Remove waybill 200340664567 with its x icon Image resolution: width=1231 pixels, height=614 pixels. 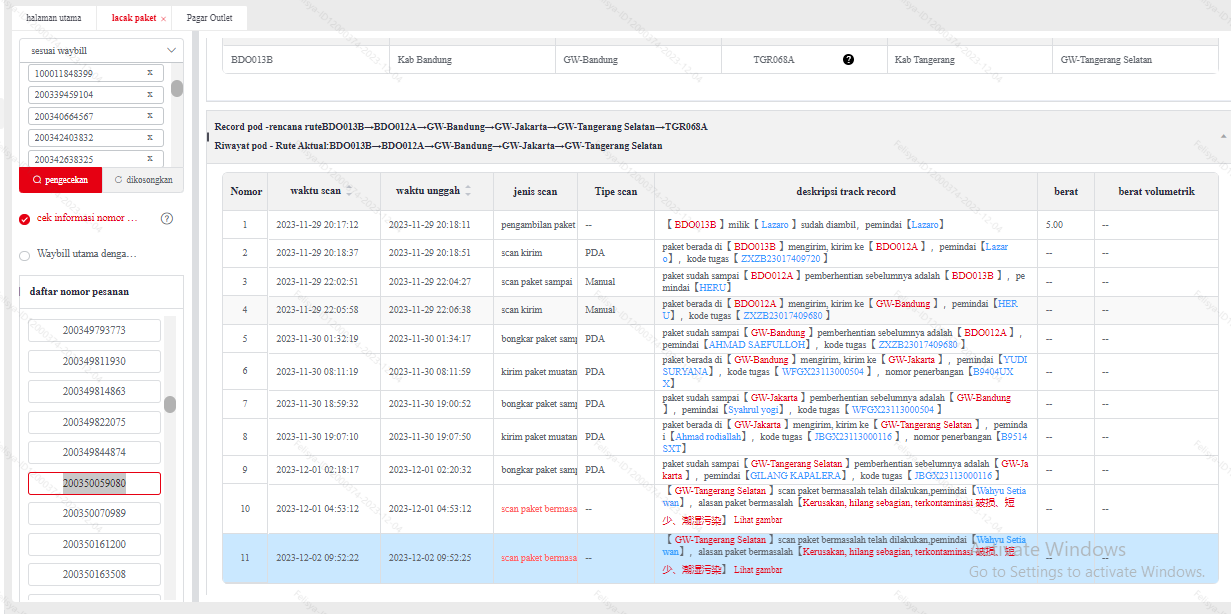[150, 116]
